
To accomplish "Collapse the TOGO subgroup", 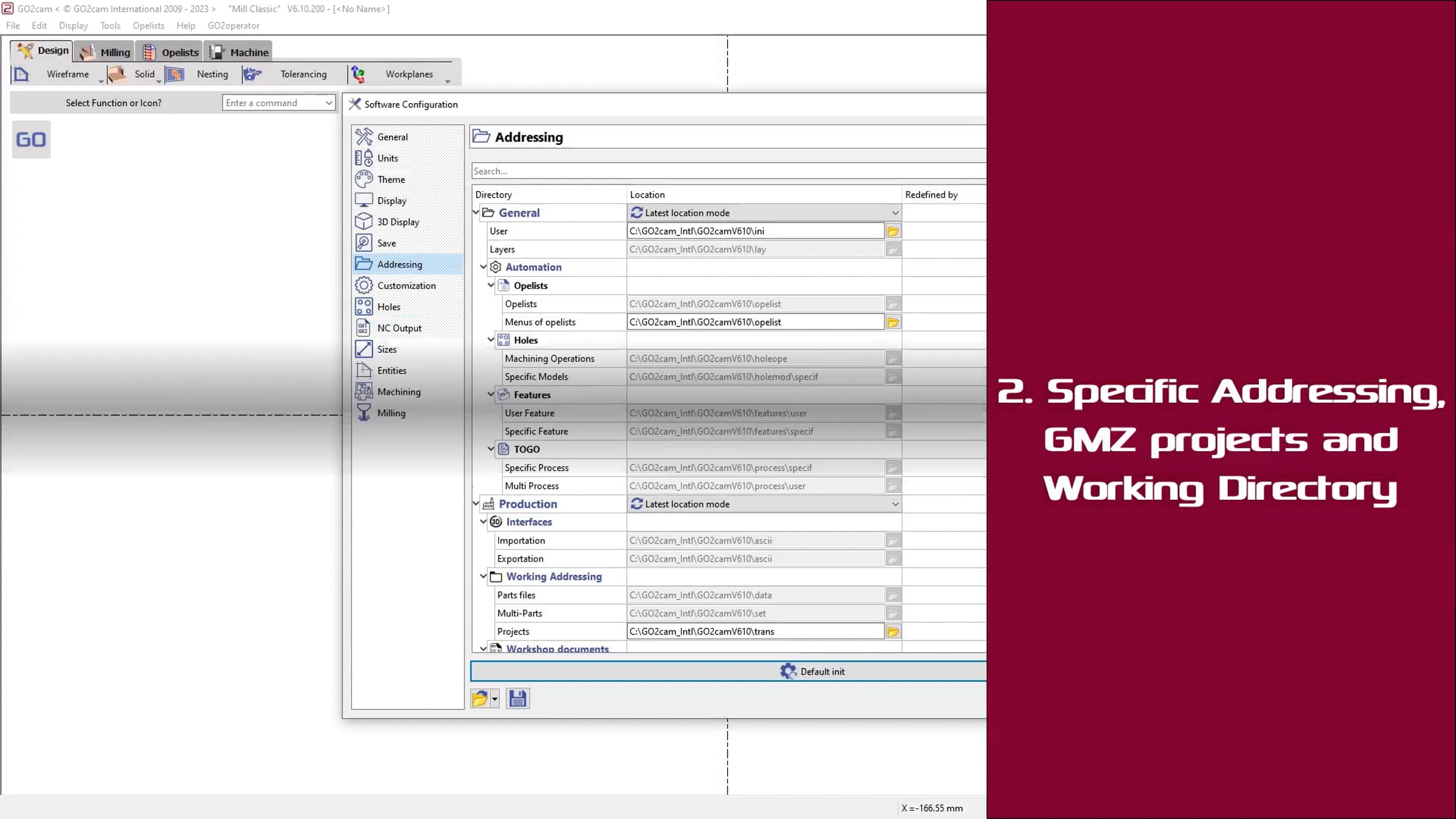I will coord(491,449).
